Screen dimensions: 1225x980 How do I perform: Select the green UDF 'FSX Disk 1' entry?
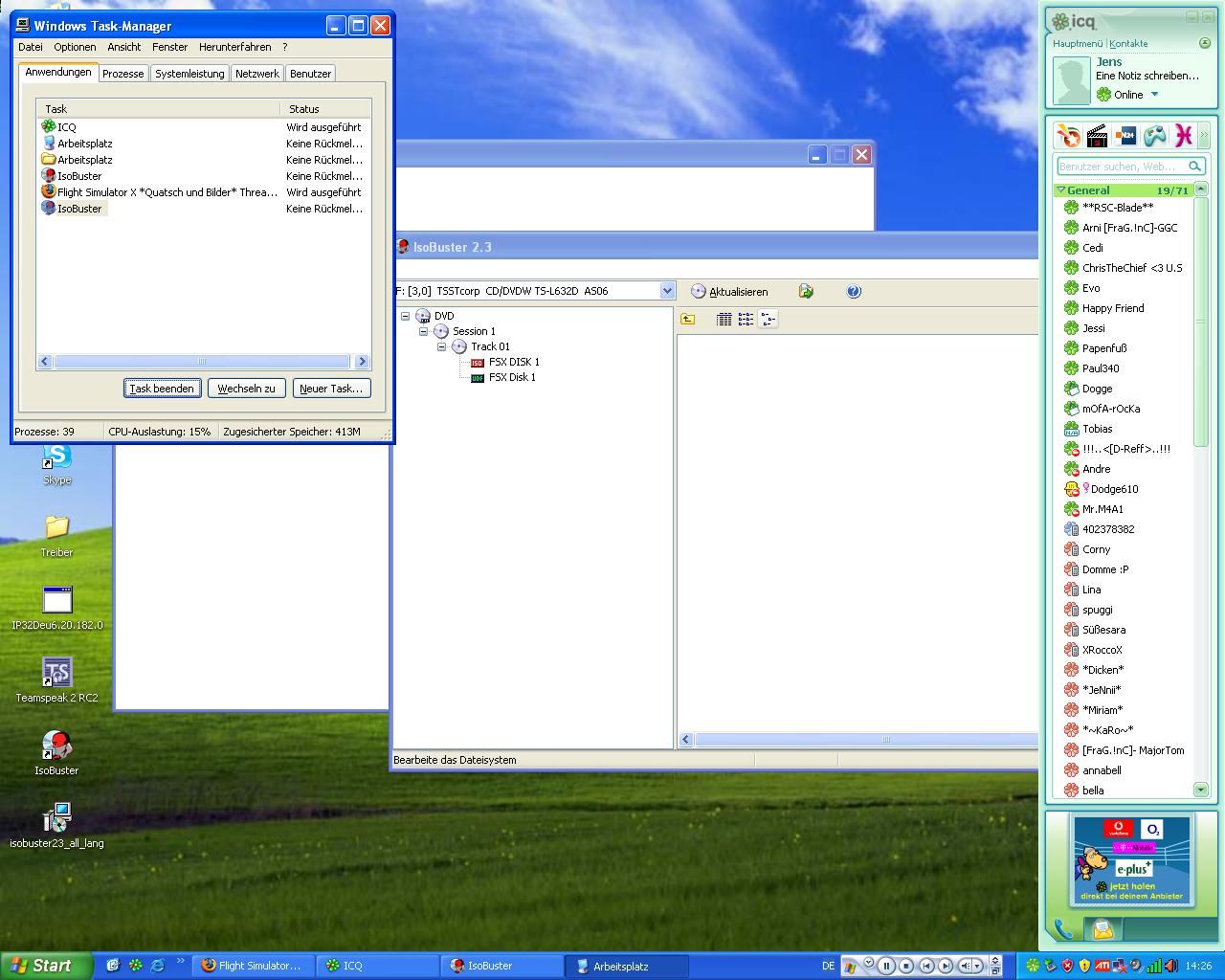[x=502, y=377]
